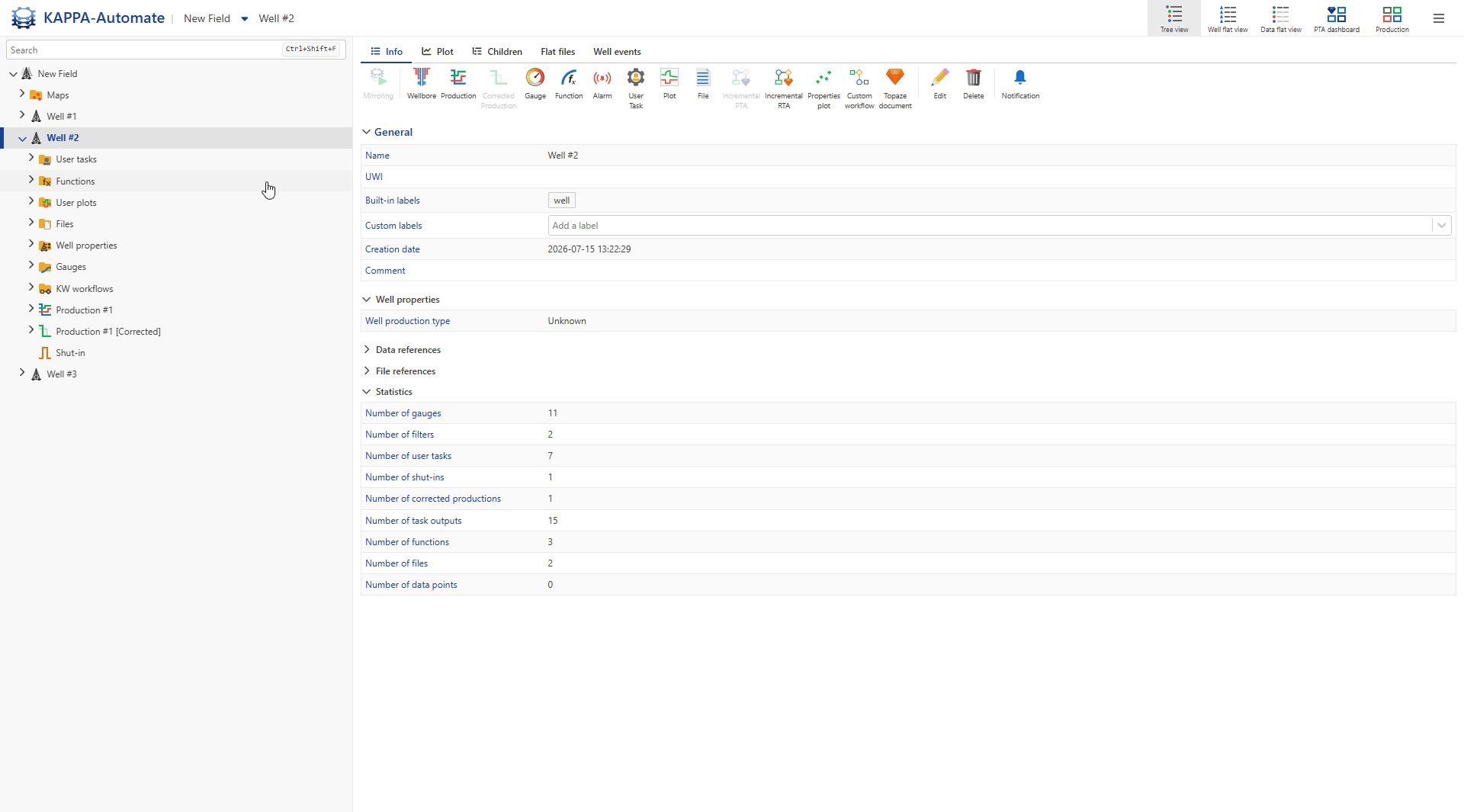
Task: Select Production #1 tree item
Action: tap(84, 310)
